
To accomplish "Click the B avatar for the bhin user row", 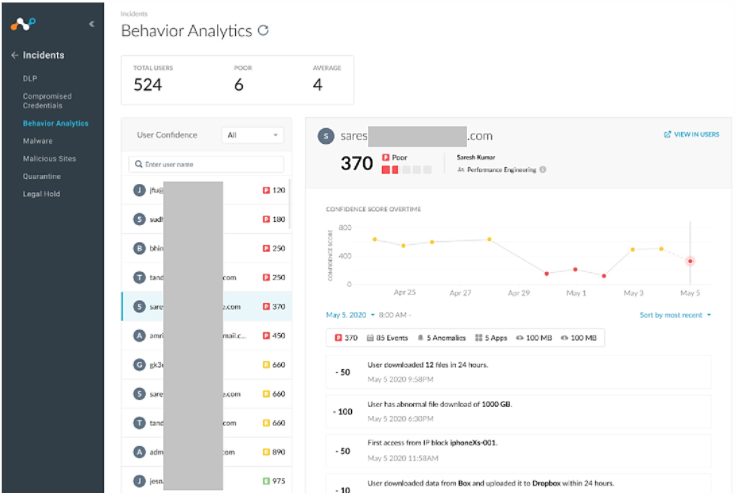I will [x=139, y=248].
